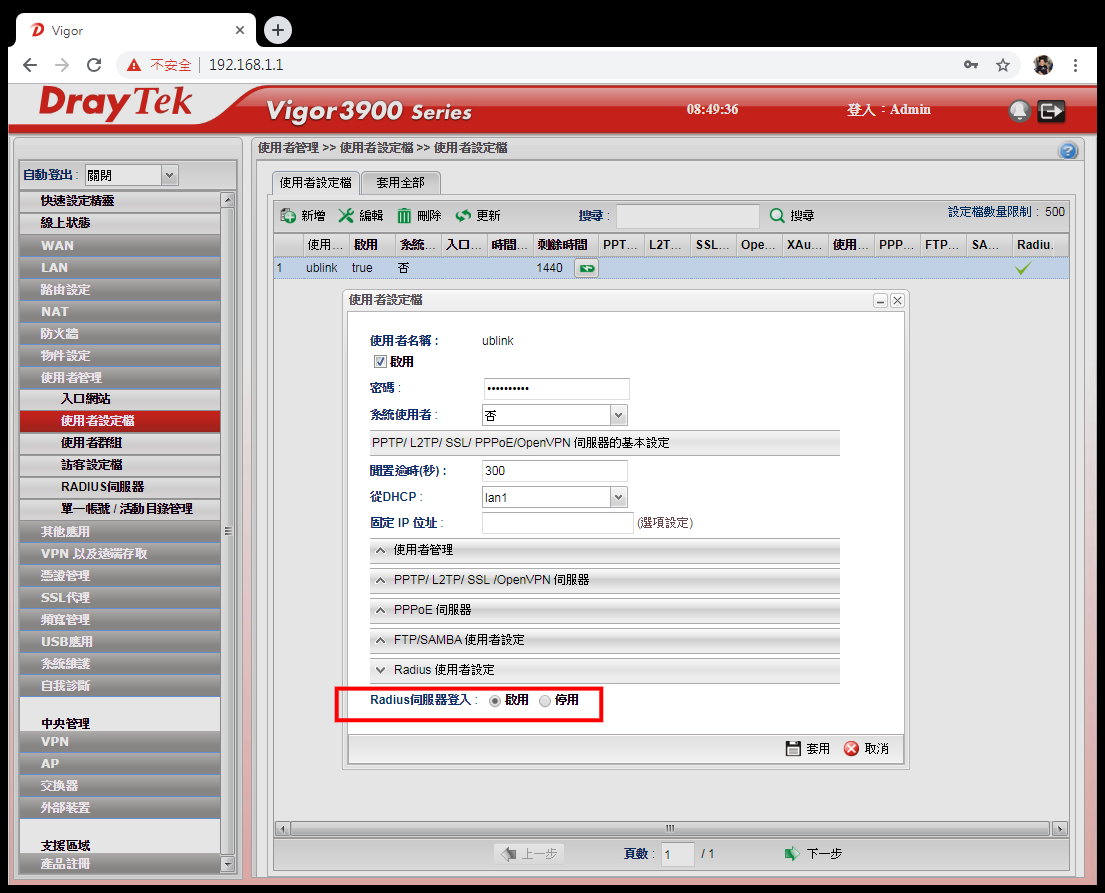Bookmark page with the star icon
This screenshot has width=1105, height=893.
click(1002, 65)
